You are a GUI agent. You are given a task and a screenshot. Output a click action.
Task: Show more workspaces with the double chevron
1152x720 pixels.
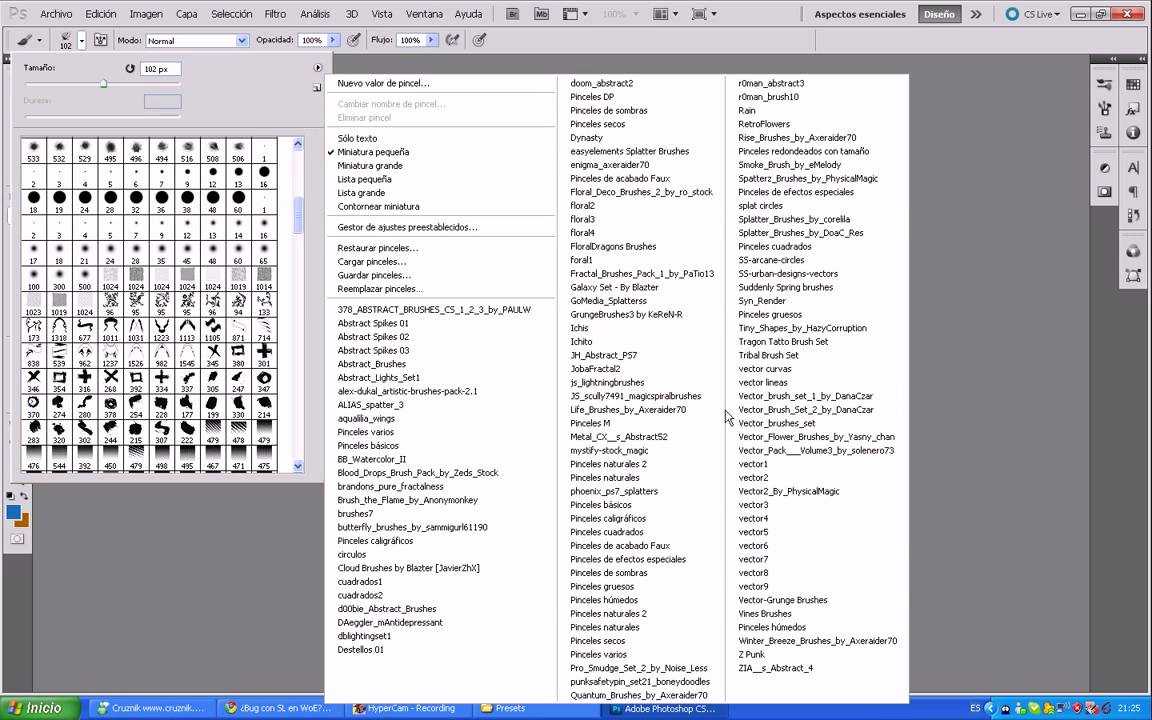coord(976,14)
